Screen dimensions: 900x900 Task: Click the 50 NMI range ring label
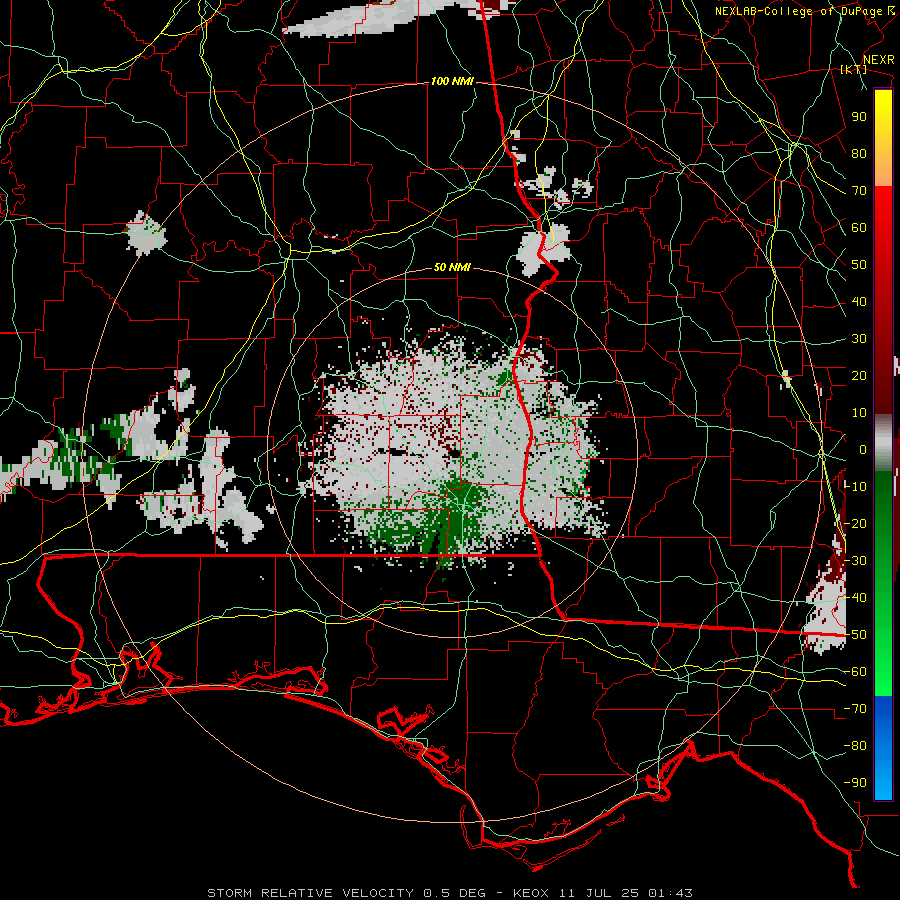pos(452,267)
